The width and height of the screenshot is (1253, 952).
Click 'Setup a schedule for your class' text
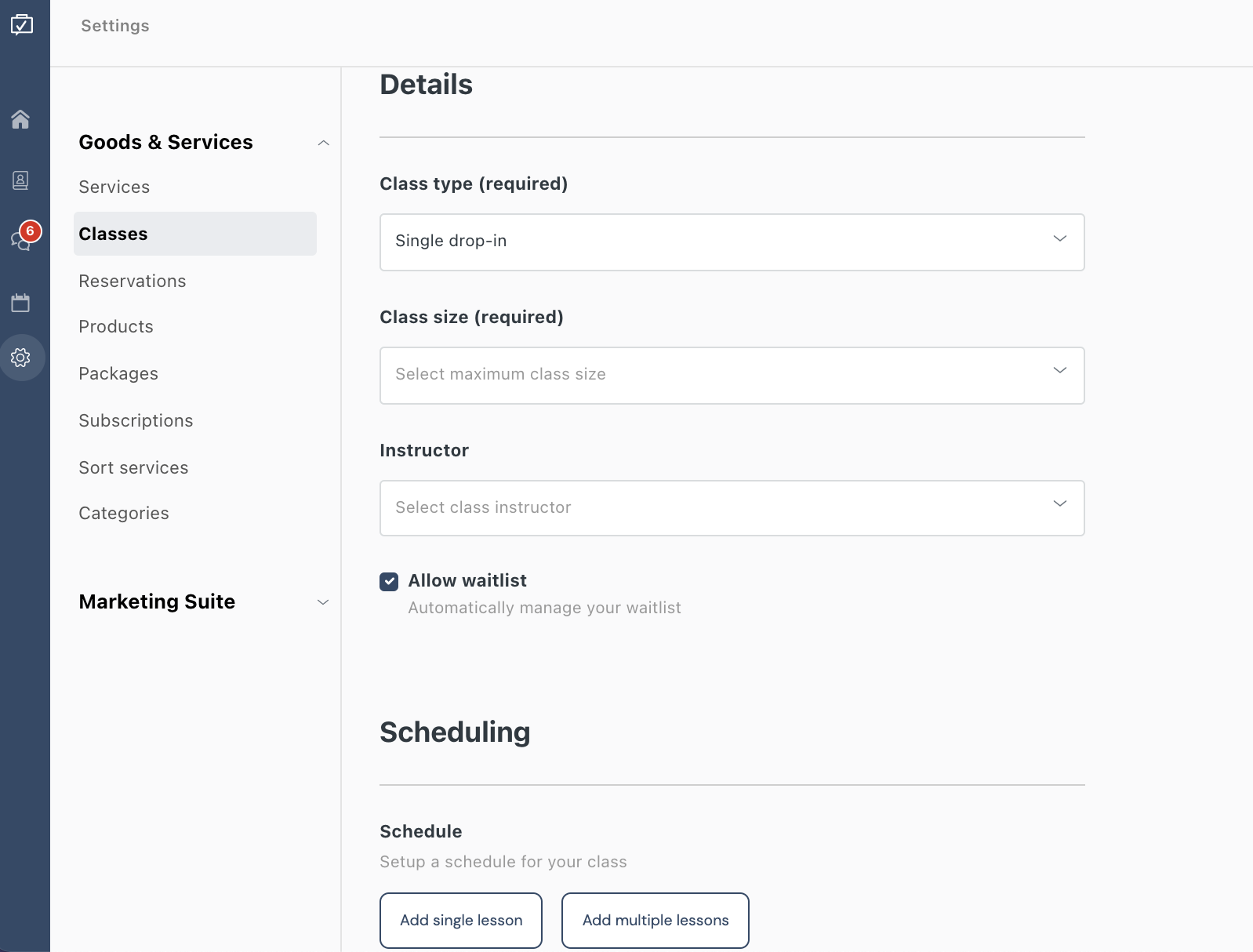coord(503,862)
